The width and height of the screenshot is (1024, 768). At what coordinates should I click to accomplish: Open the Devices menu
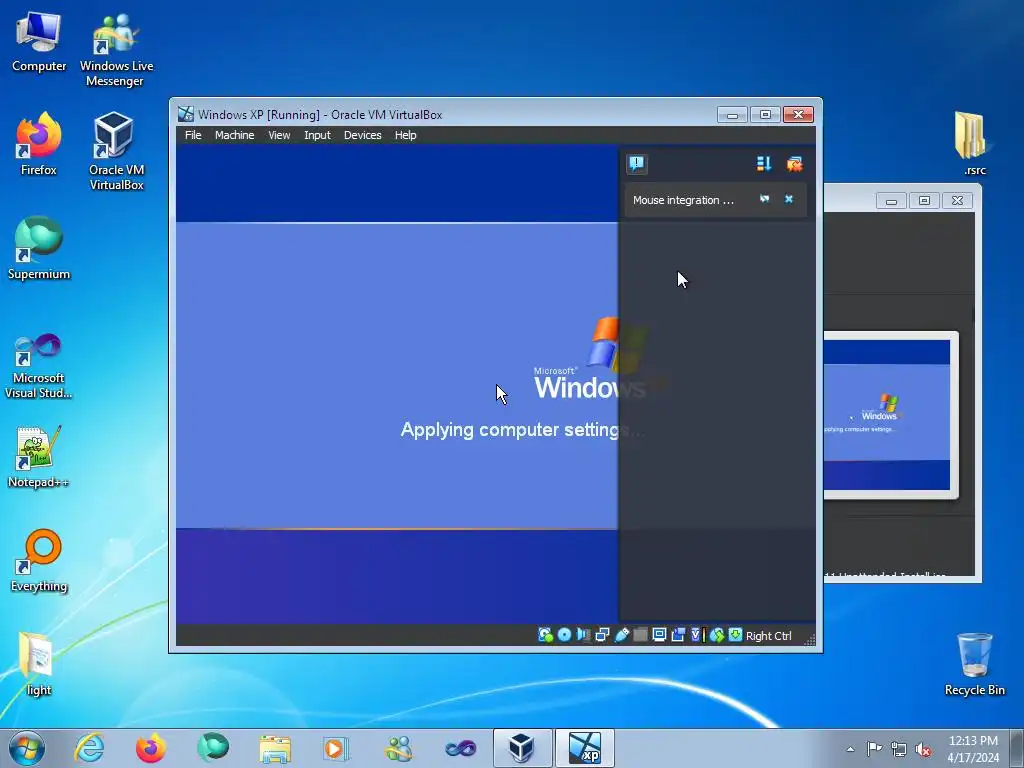click(x=362, y=135)
